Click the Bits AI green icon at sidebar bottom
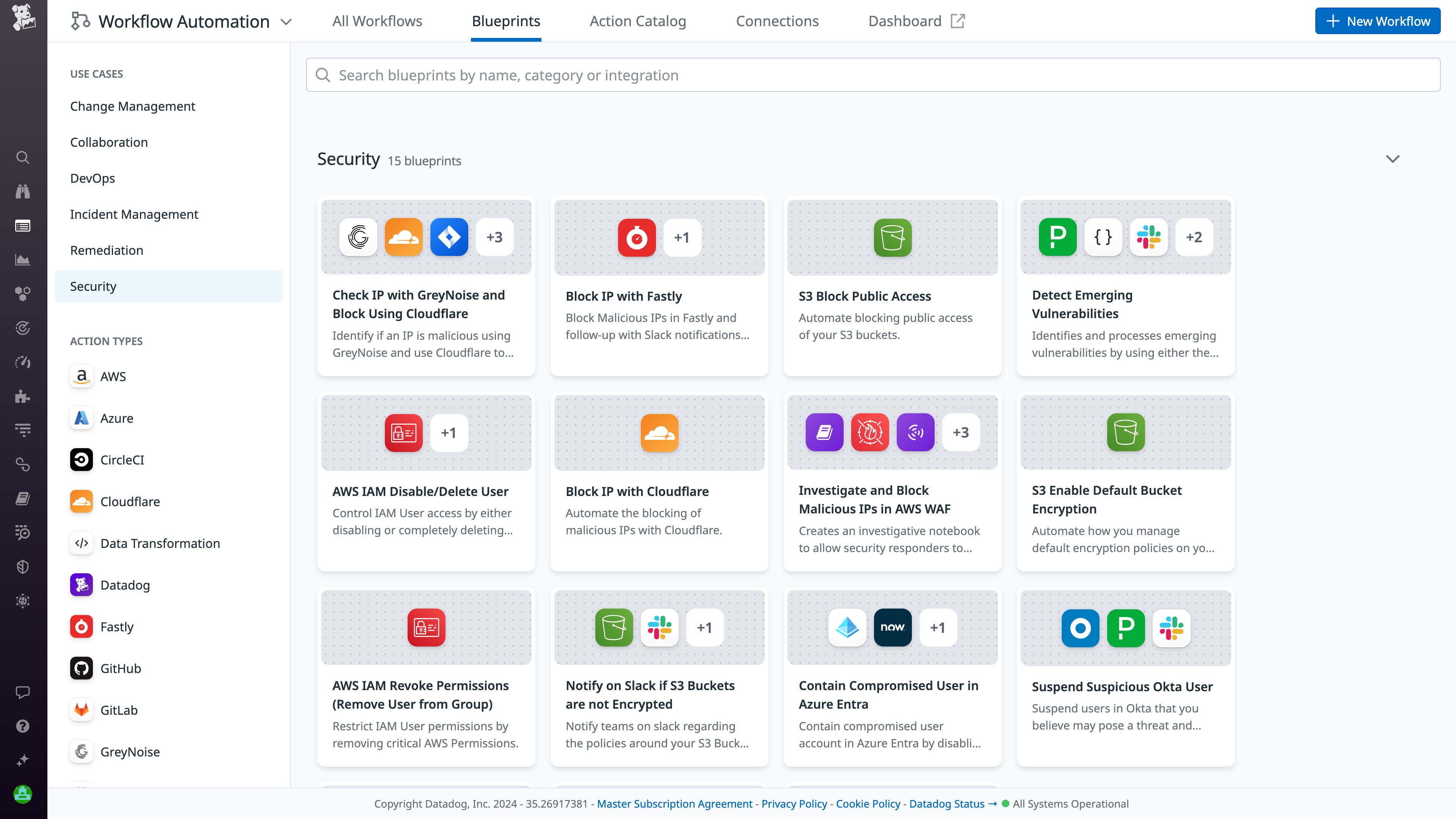1456x819 pixels. (23, 794)
